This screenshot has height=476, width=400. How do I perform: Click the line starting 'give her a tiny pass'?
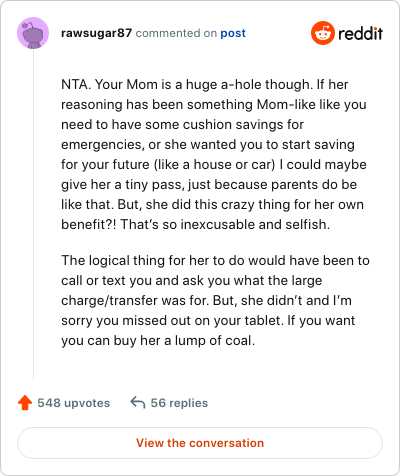[209, 184]
